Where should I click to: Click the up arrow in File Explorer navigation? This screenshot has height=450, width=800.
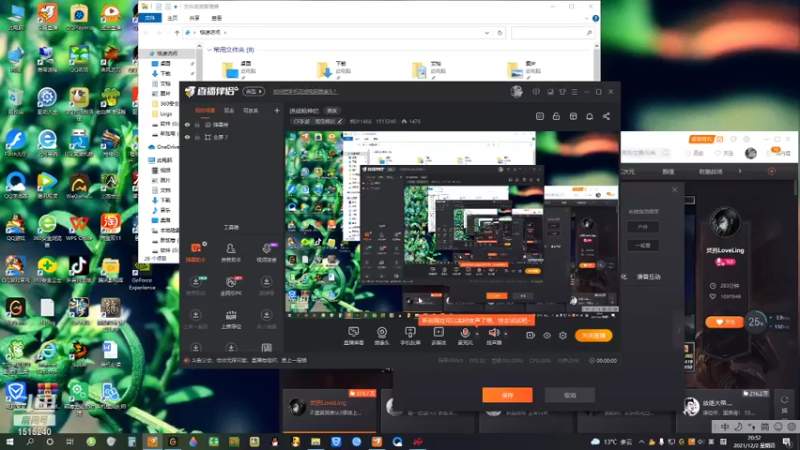point(177,33)
